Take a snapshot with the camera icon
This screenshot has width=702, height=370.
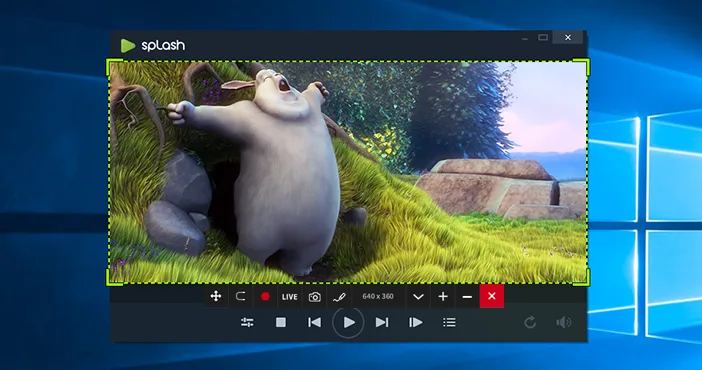point(315,297)
